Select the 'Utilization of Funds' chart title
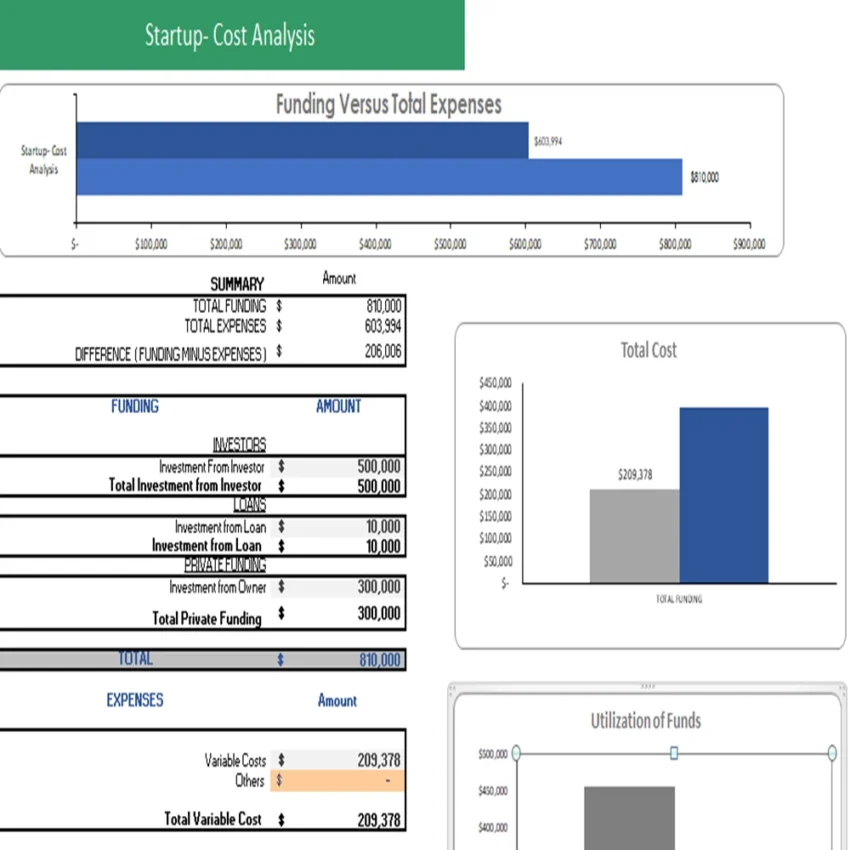Screen dimensions: 850x850 click(x=647, y=721)
